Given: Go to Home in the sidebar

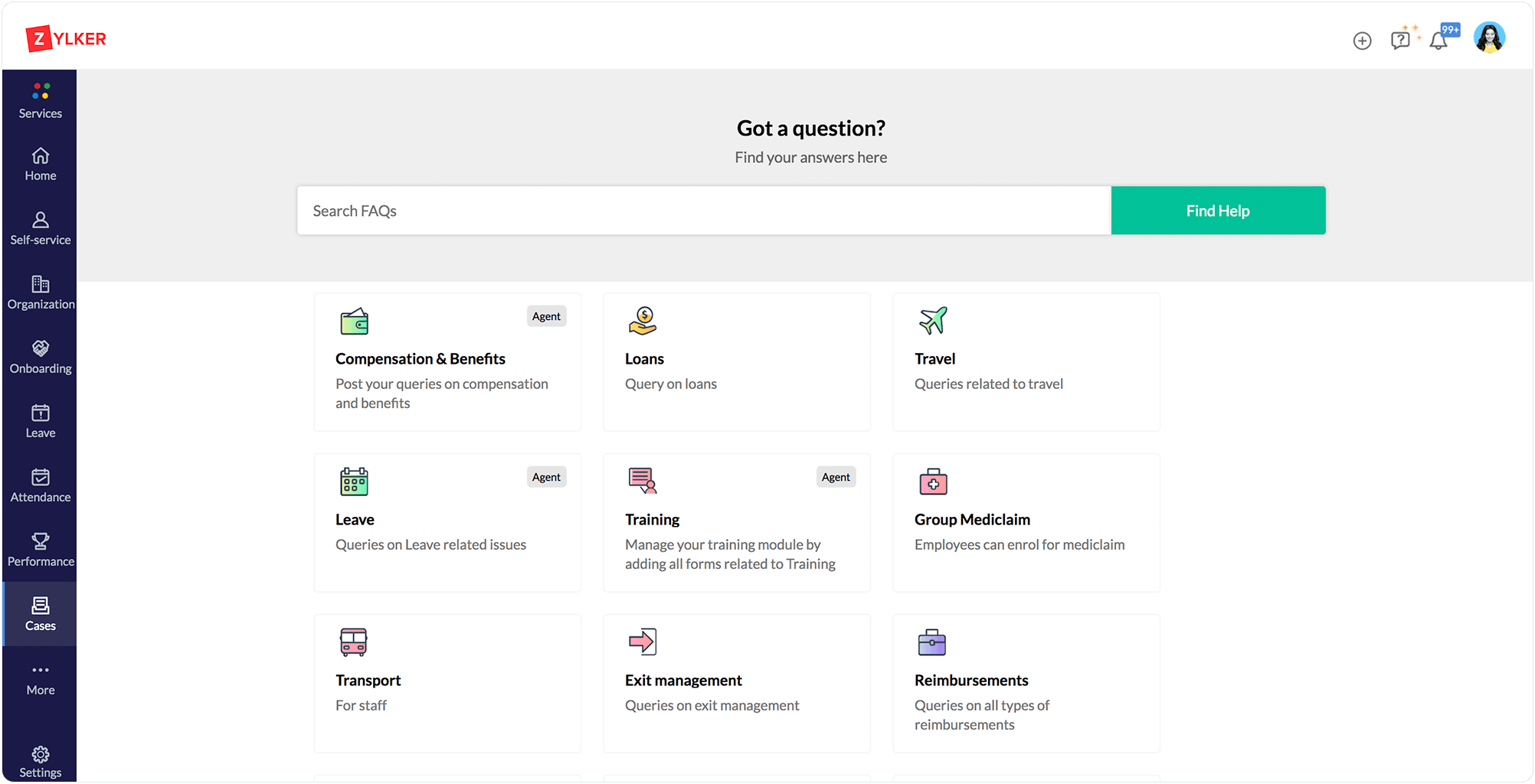Looking at the screenshot, I should coord(41,164).
